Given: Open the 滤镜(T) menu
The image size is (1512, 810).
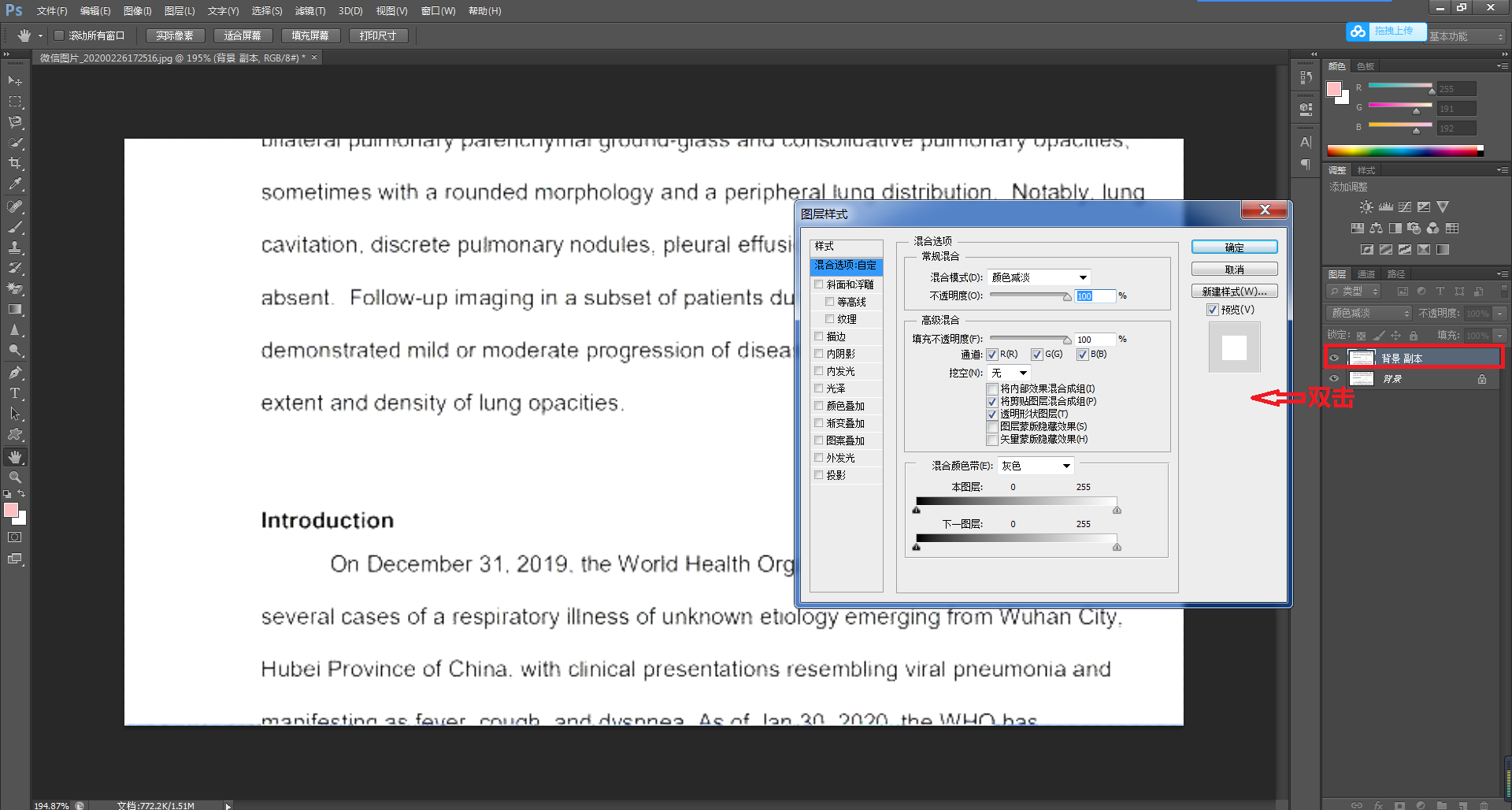Looking at the screenshot, I should click(x=310, y=11).
